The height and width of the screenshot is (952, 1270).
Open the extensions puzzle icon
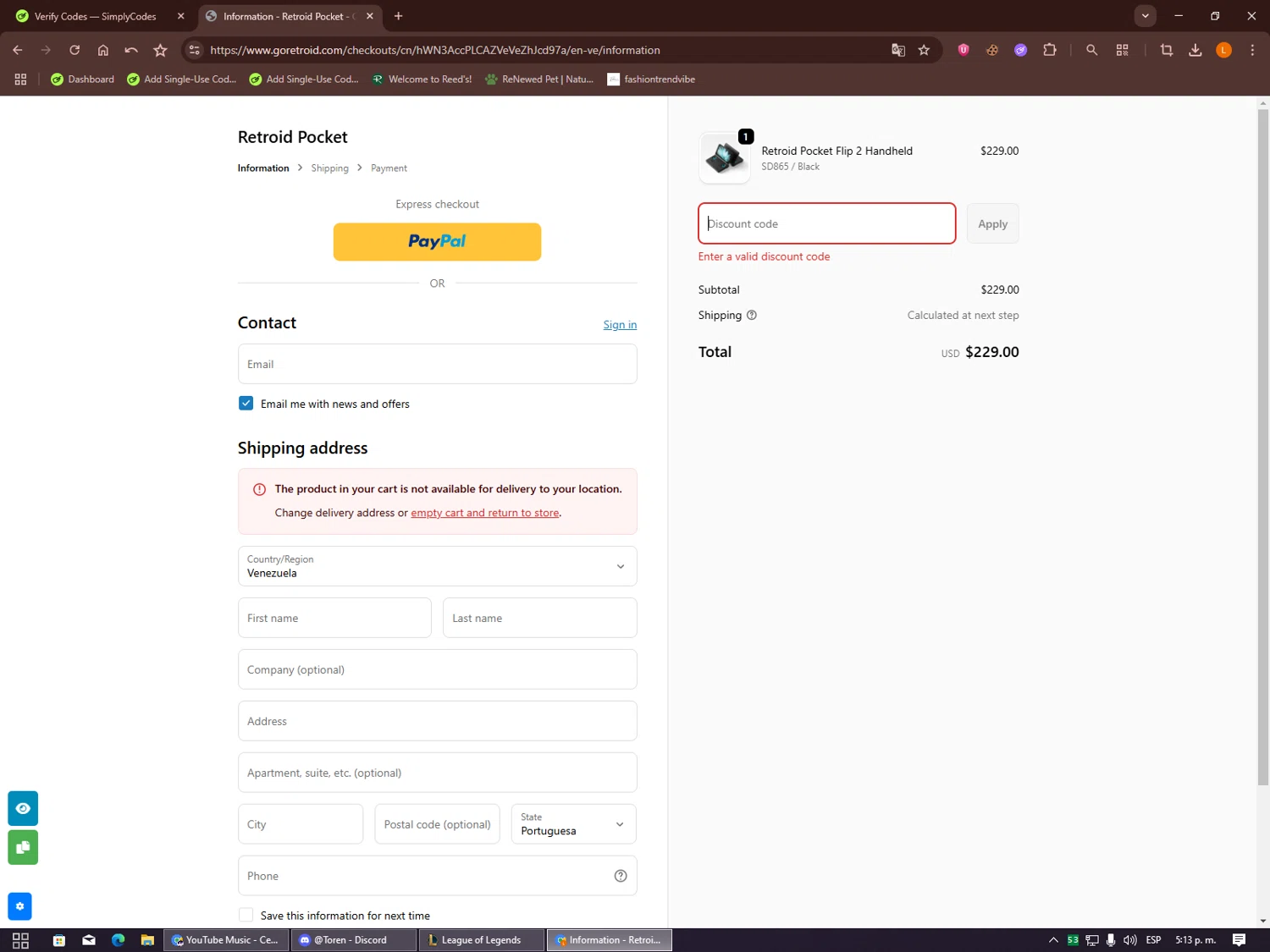click(1050, 50)
